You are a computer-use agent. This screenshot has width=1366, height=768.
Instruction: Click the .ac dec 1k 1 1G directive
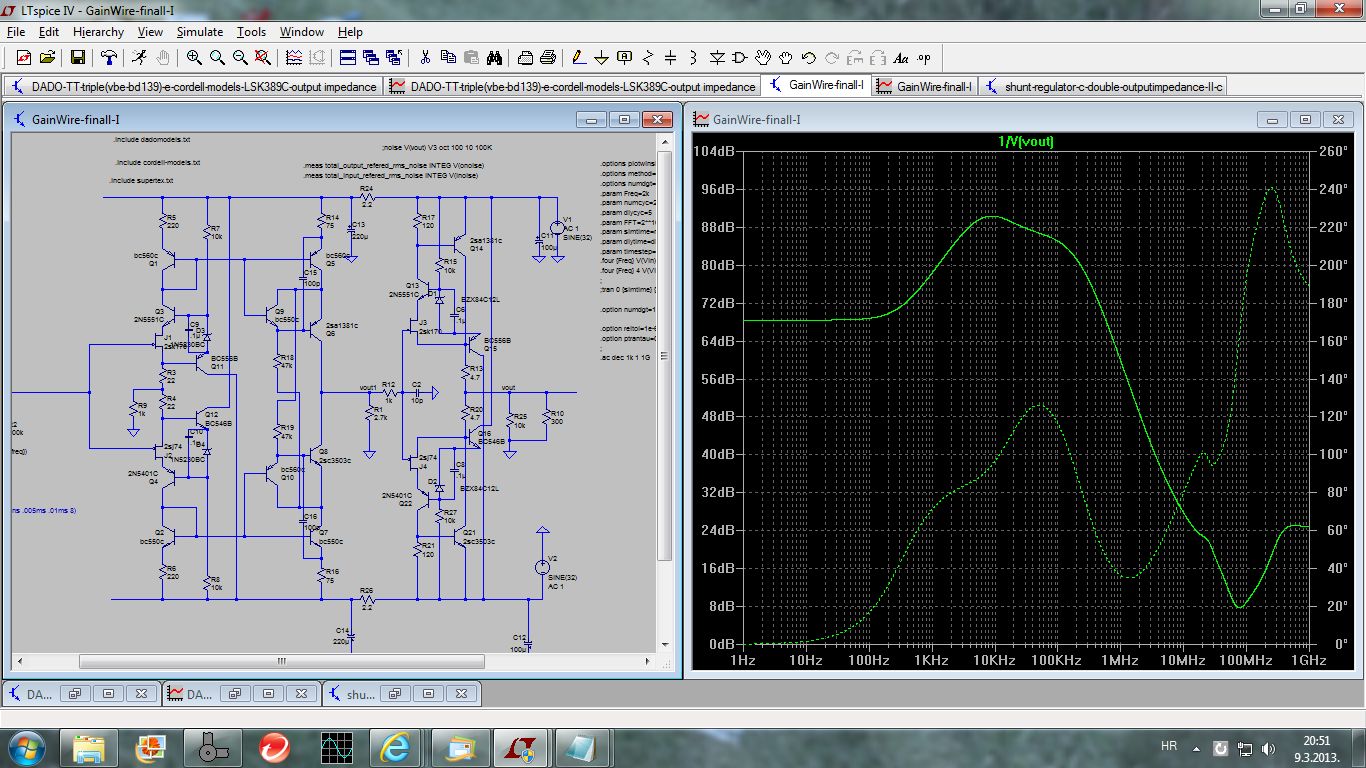pyautogui.click(x=624, y=357)
